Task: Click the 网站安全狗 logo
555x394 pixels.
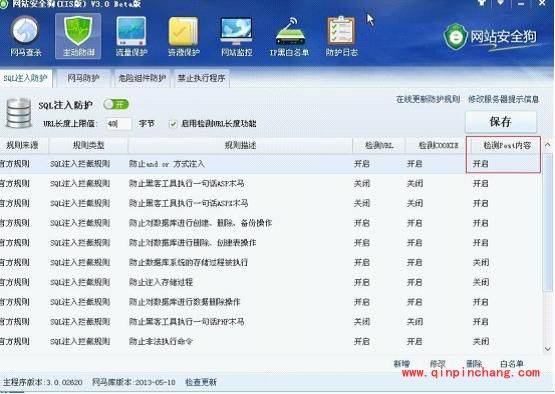Action: tap(490, 37)
